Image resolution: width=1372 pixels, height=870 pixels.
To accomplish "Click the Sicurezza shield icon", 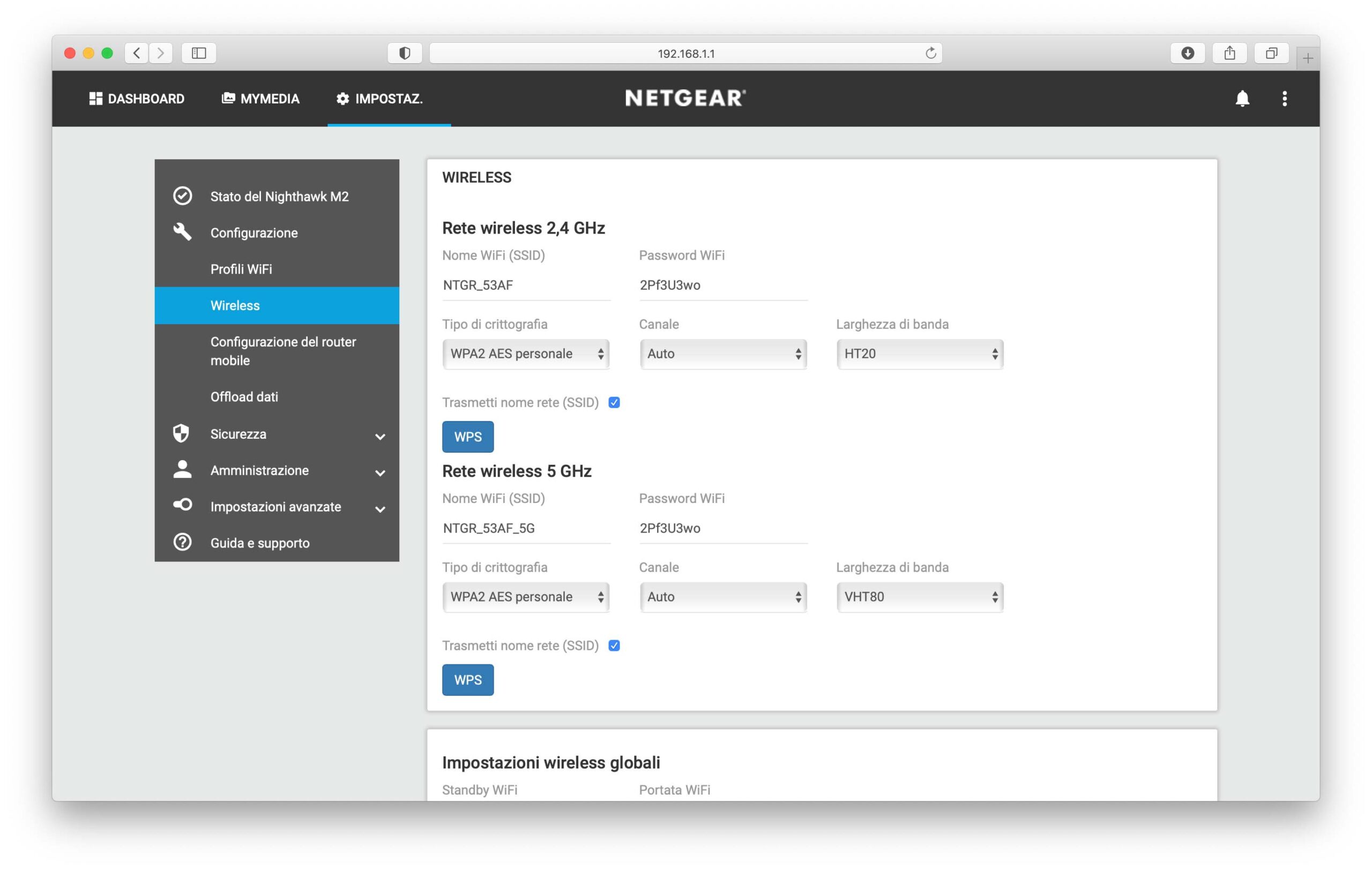I will [x=181, y=433].
